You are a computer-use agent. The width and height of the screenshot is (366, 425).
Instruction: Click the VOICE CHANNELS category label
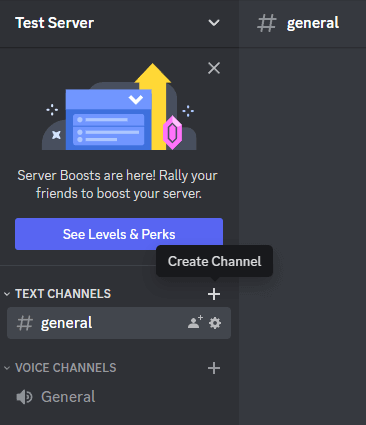66,368
